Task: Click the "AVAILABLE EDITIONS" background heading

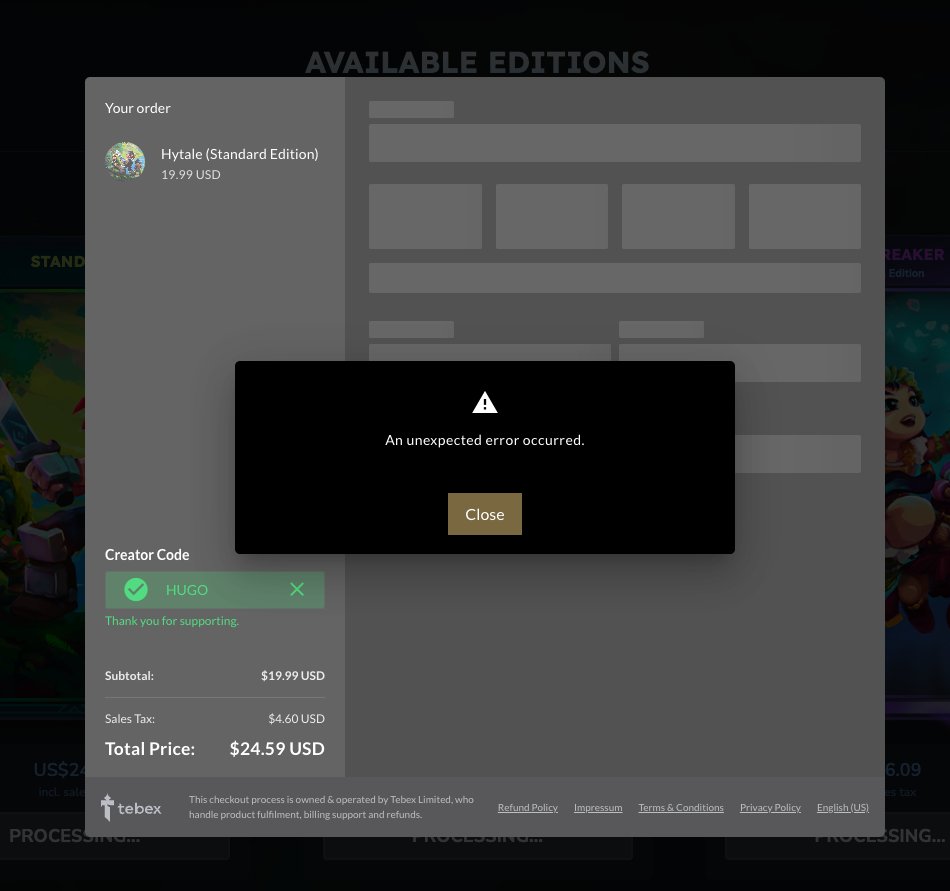Action: point(477,62)
